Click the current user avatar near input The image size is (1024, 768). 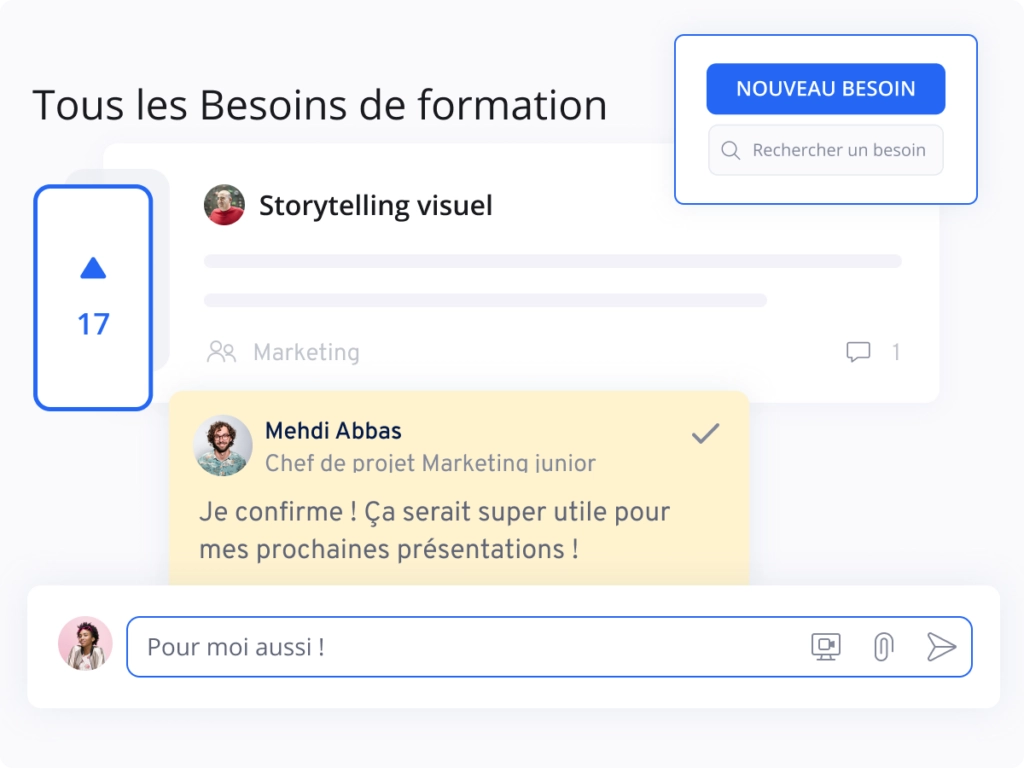(x=85, y=643)
